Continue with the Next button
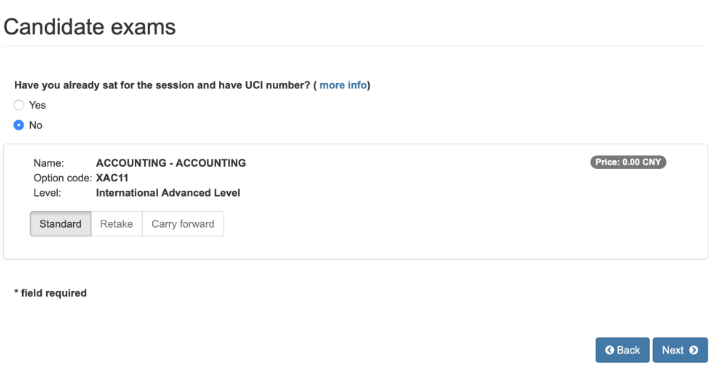723x386 pixels. coord(680,350)
